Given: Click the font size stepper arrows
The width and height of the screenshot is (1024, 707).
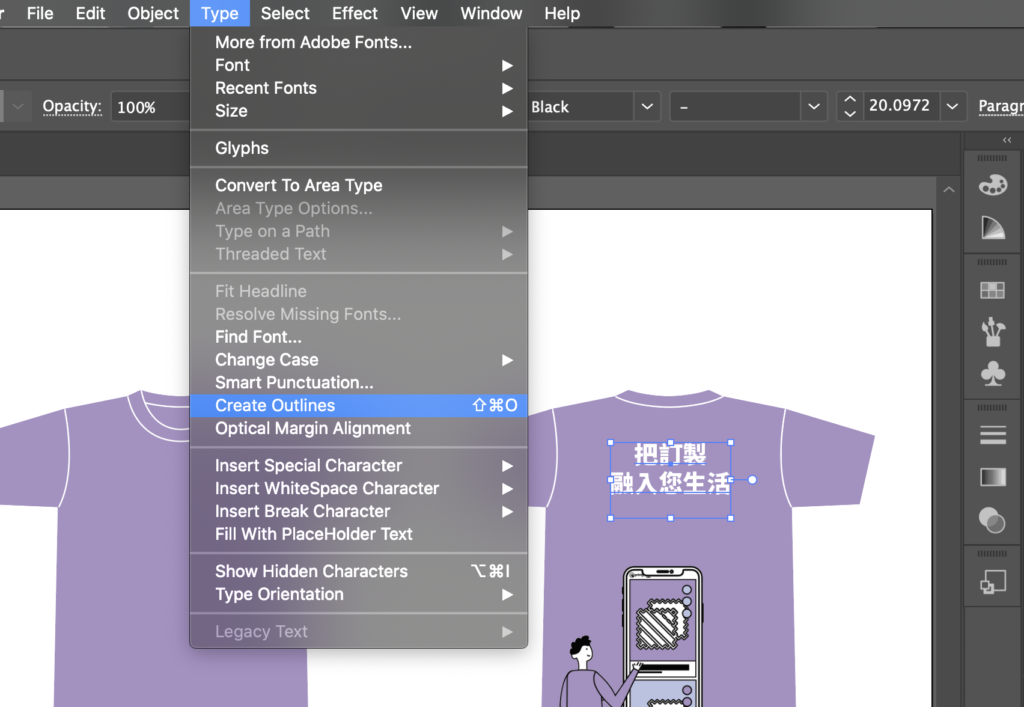Looking at the screenshot, I should point(849,106).
